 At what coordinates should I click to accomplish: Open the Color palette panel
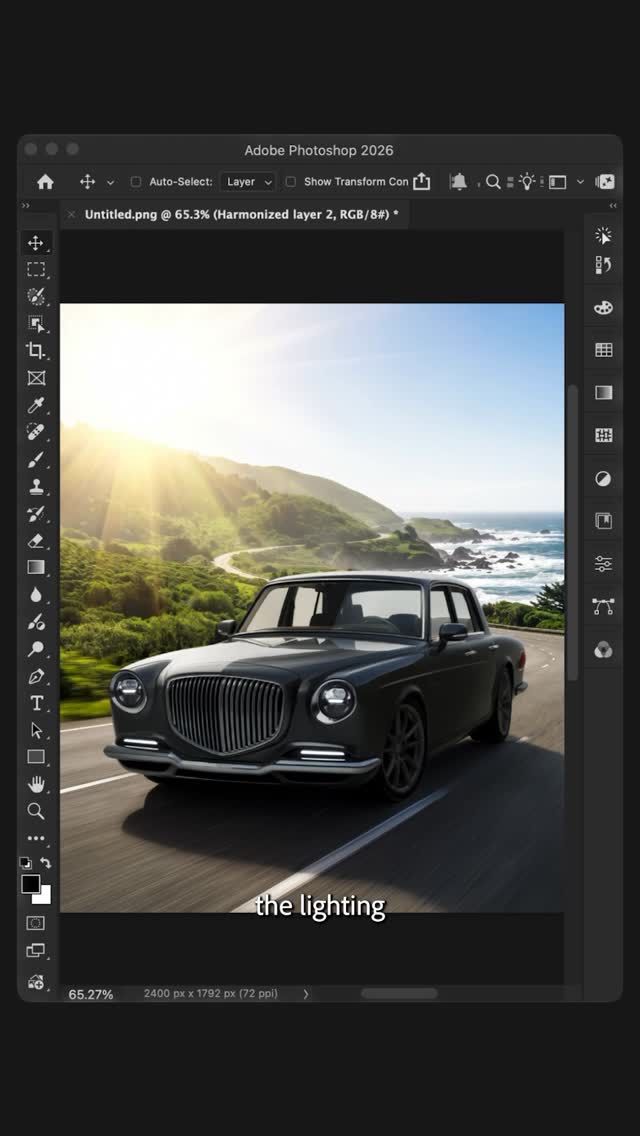coord(603,308)
